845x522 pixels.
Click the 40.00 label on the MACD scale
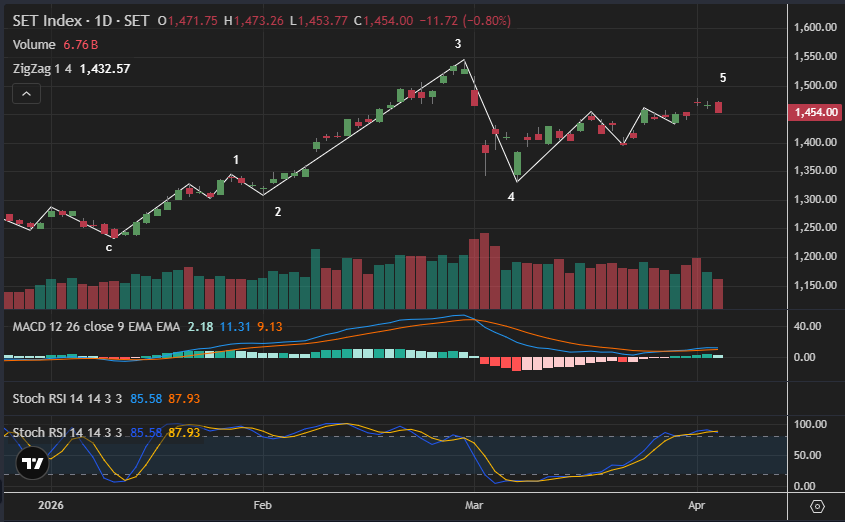(807, 326)
